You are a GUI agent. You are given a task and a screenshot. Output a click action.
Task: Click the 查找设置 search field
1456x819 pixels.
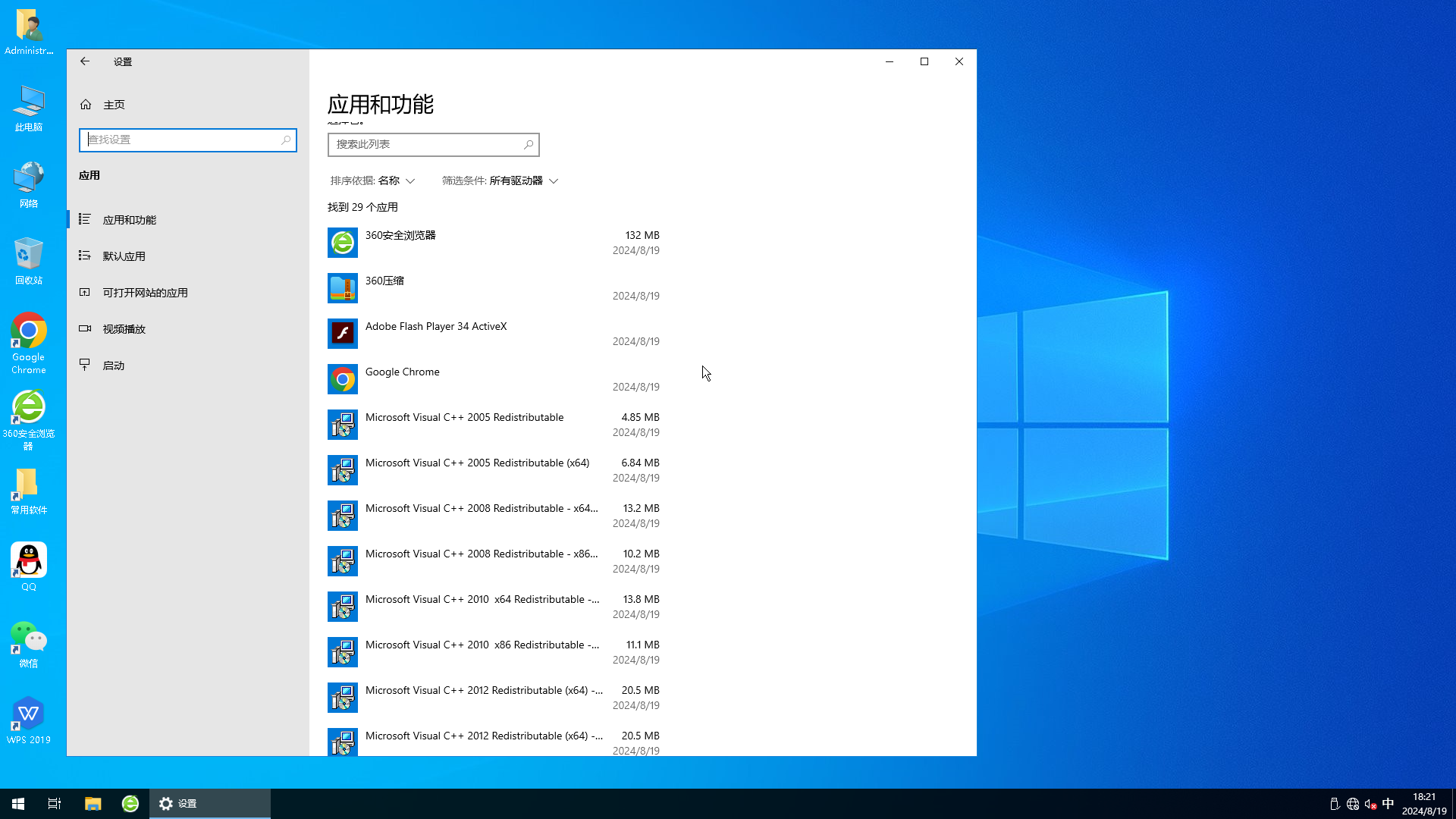coord(188,140)
